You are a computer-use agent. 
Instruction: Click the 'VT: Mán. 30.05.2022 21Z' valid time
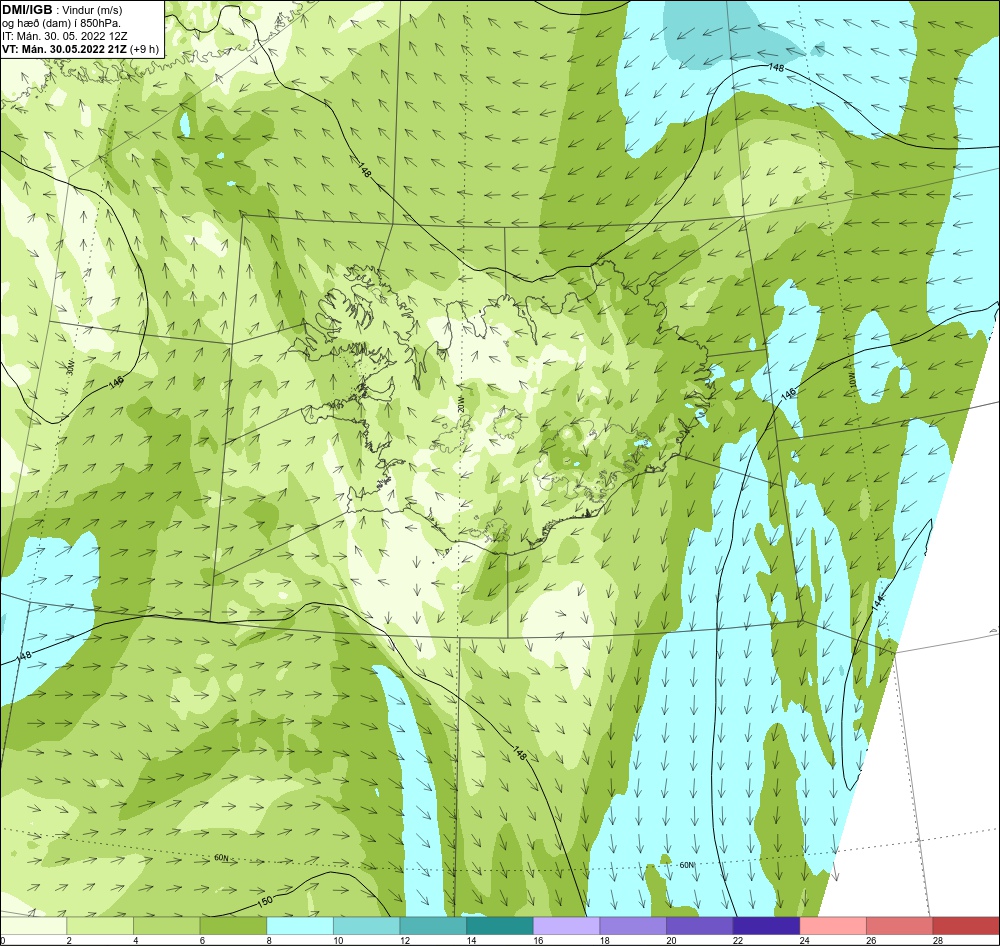coord(64,49)
